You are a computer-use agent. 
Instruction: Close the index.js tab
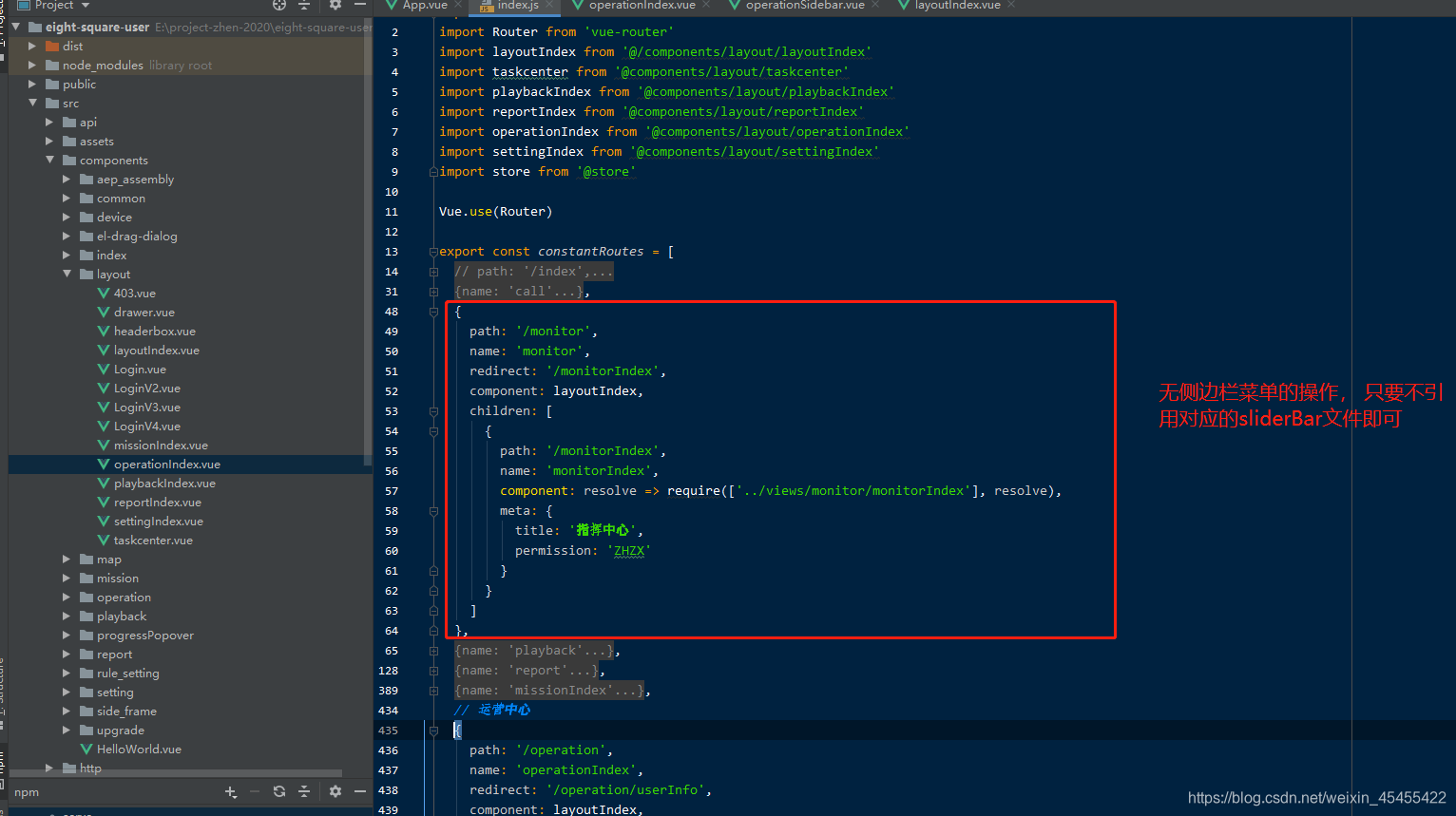[549, 6]
